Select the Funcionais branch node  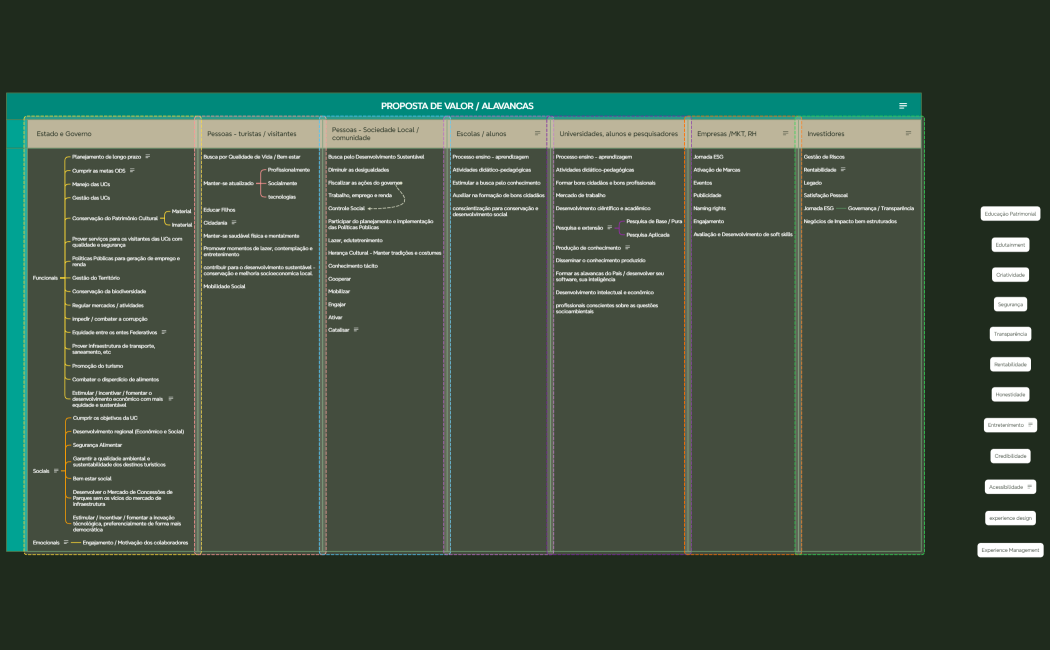(x=46, y=277)
